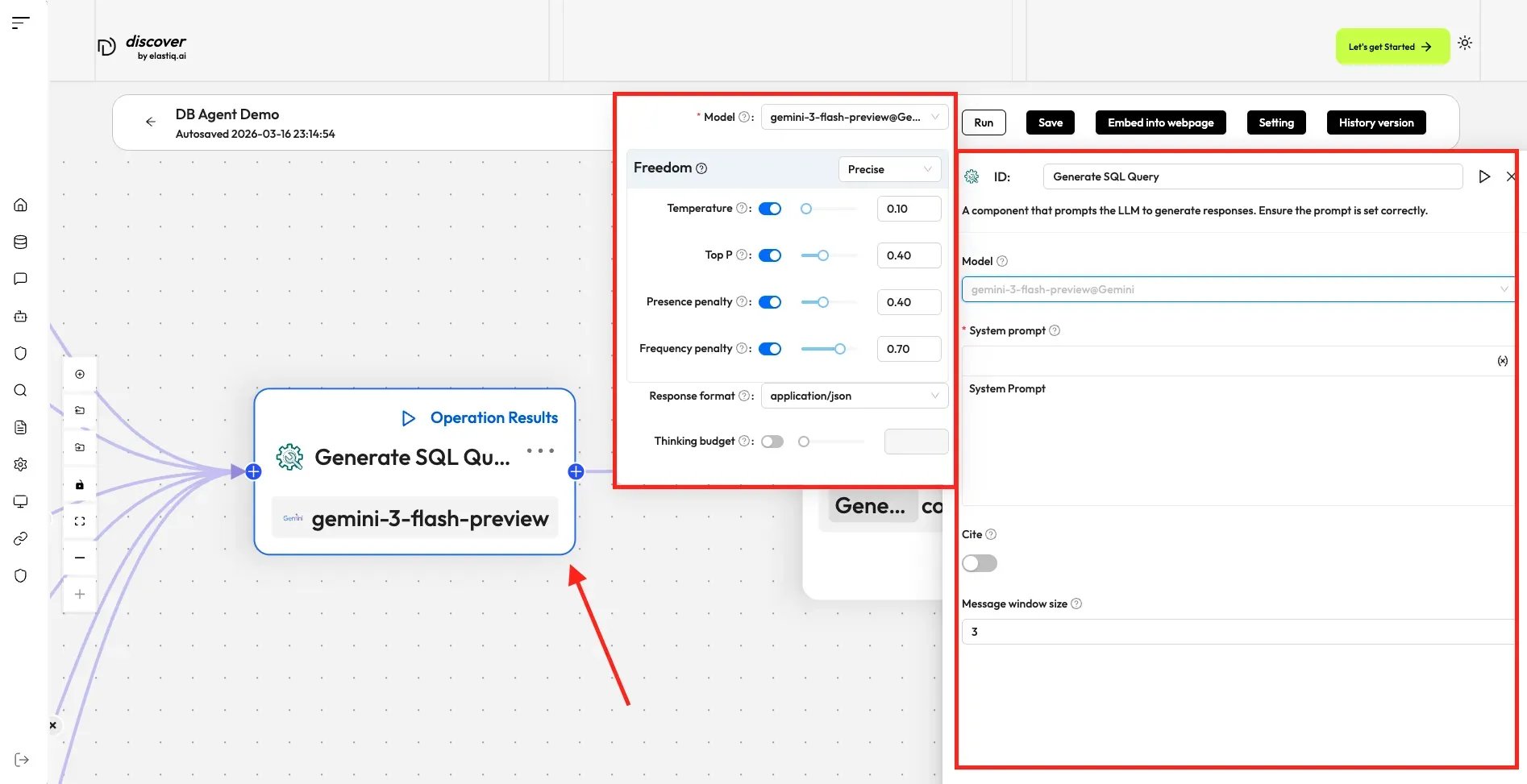Click the Frequency penalty slider handle

click(x=840, y=349)
